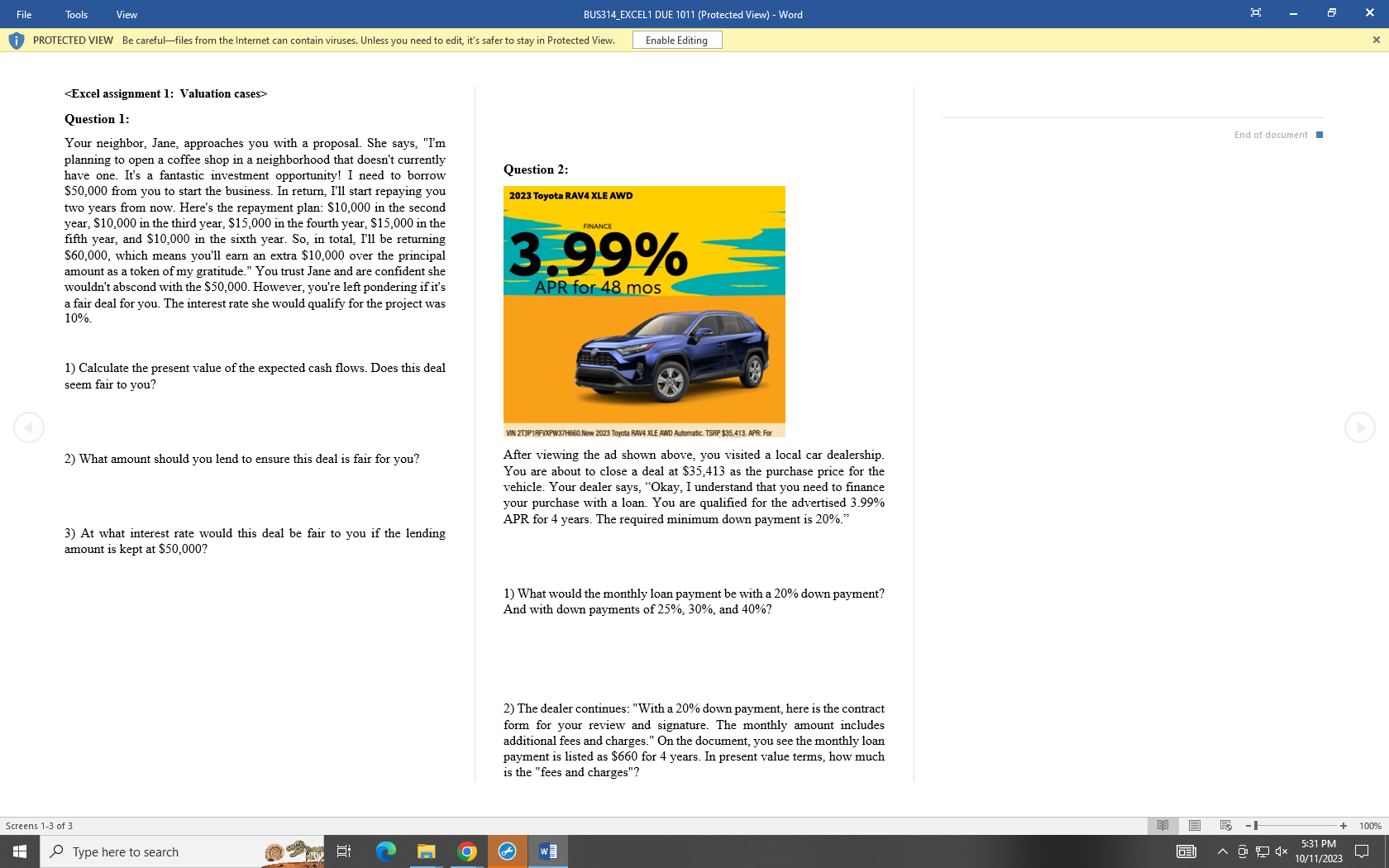Open the View menu
This screenshot has width=1389, height=868.
[x=126, y=14]
